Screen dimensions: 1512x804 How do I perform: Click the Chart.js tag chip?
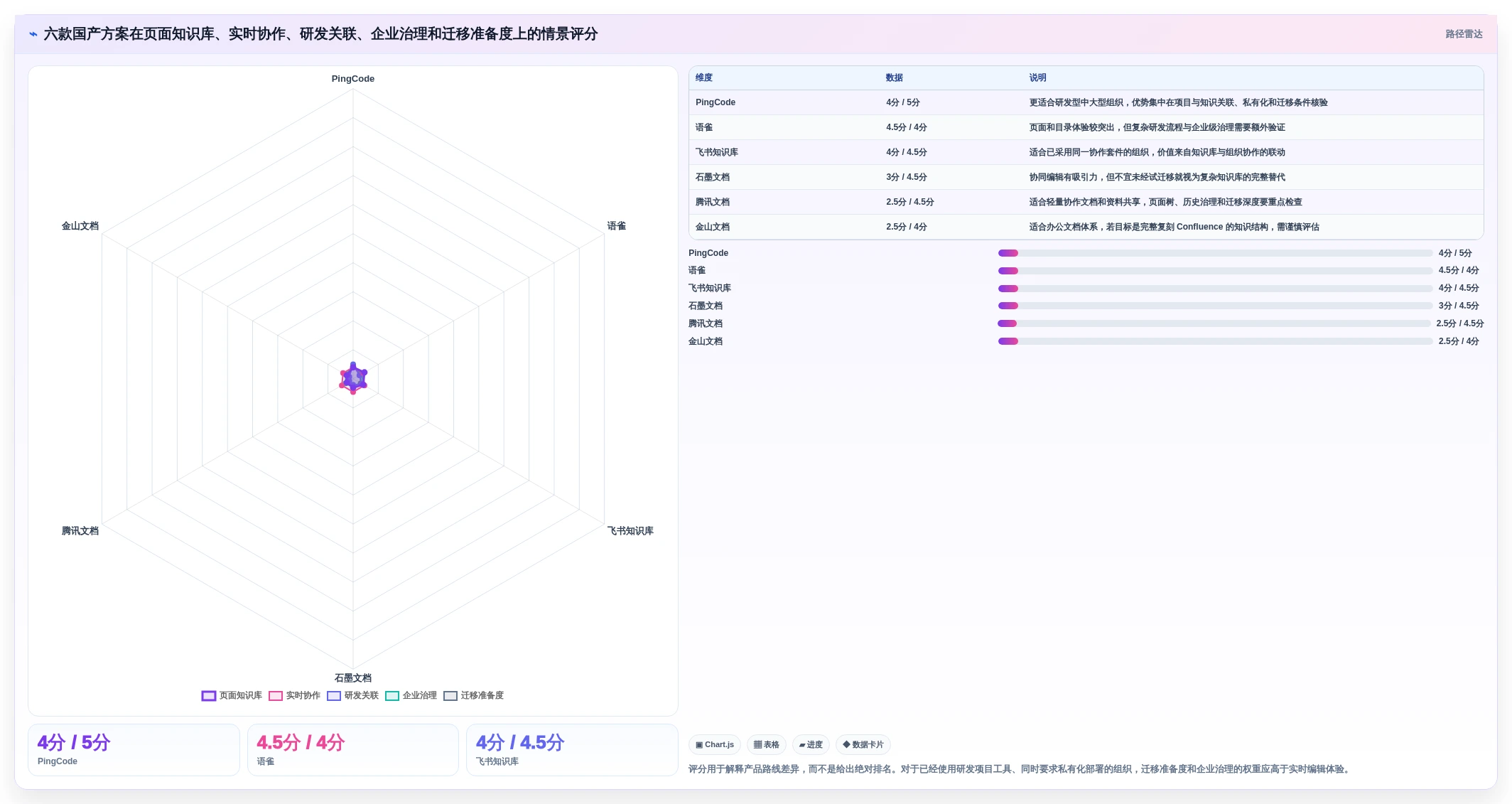715,744
